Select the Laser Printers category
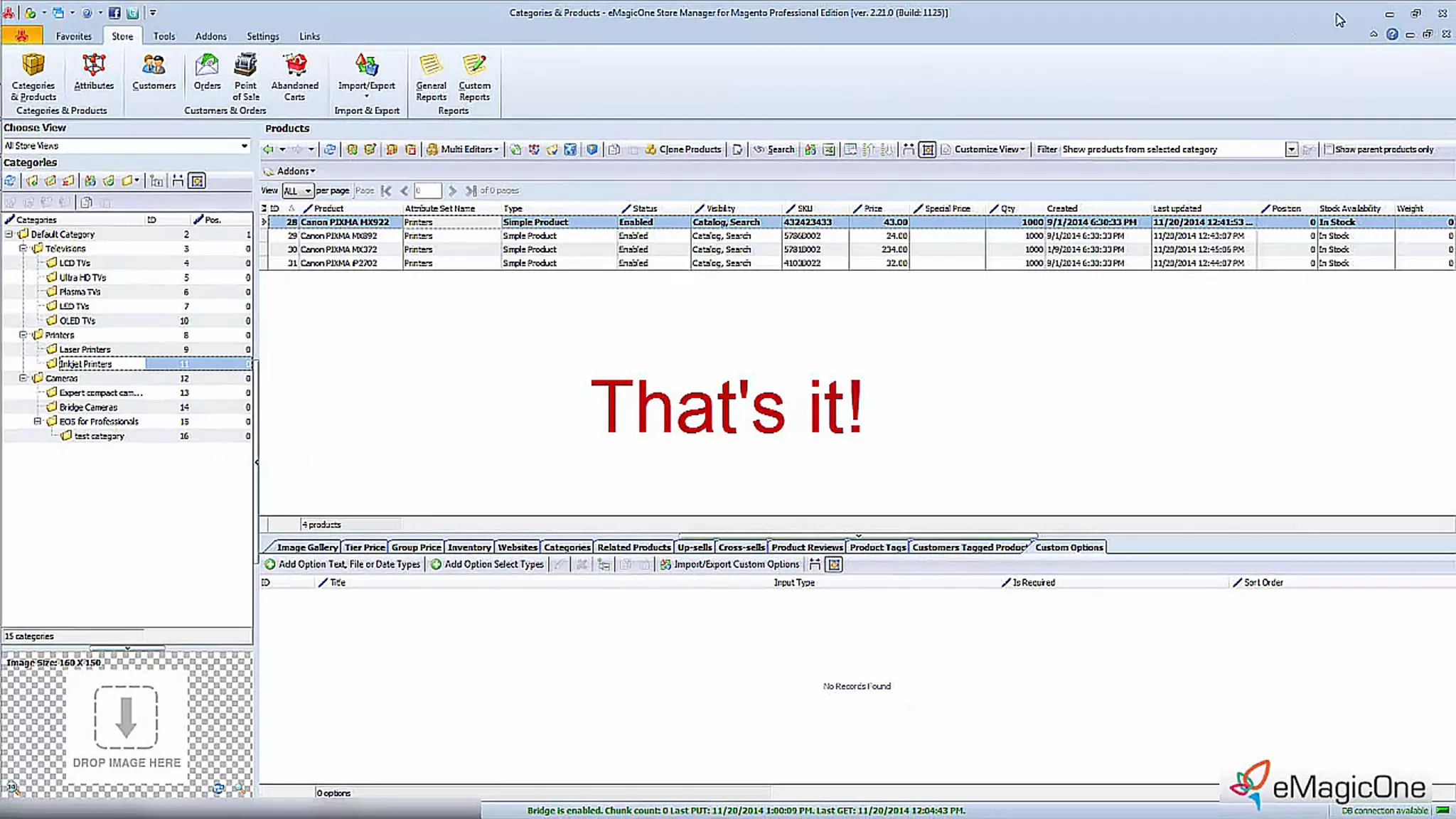This screenshot has height=819, width=1456. (85, 350)
